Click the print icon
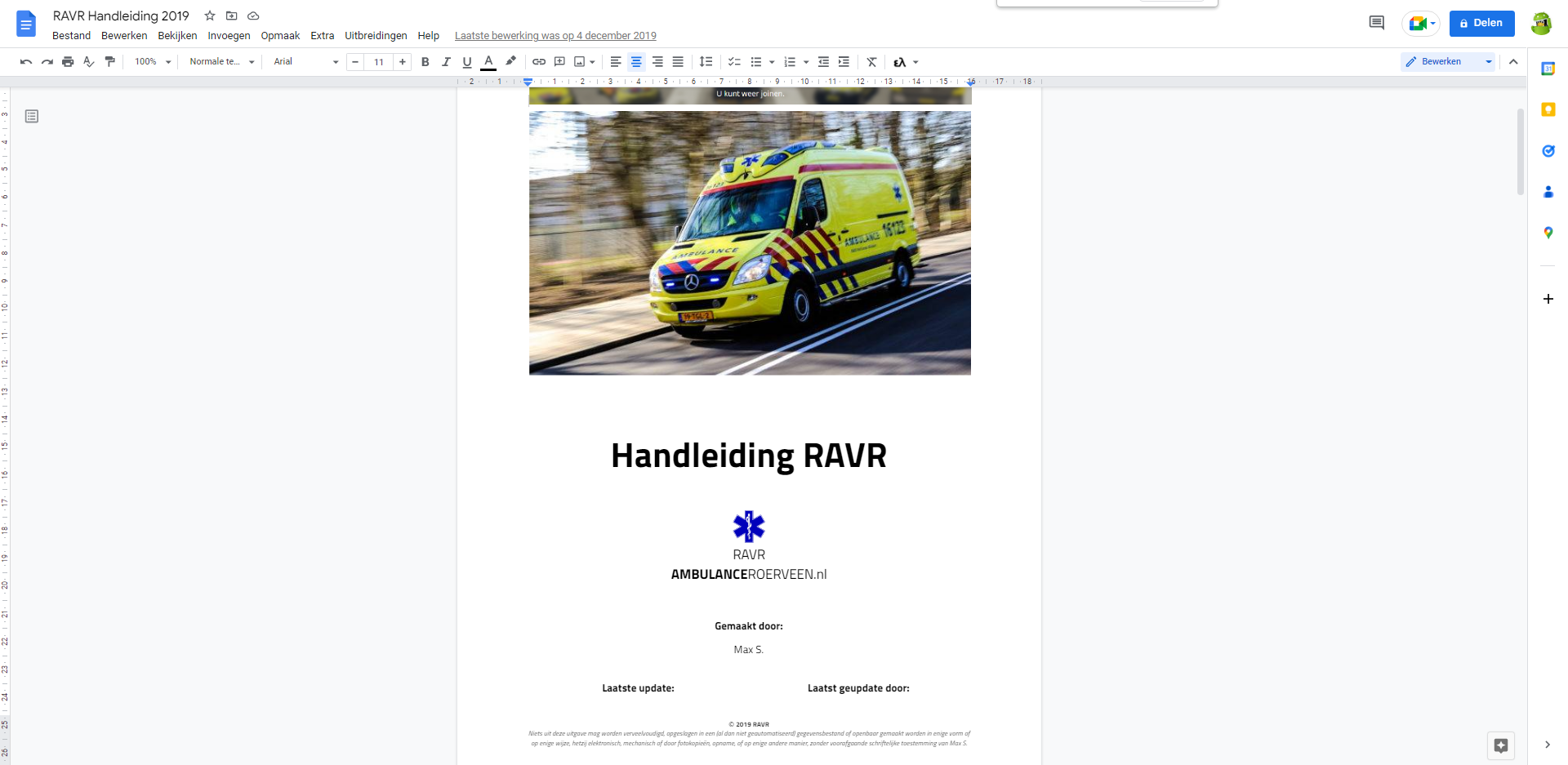The image size is (1568, 765). click(68, 62)
